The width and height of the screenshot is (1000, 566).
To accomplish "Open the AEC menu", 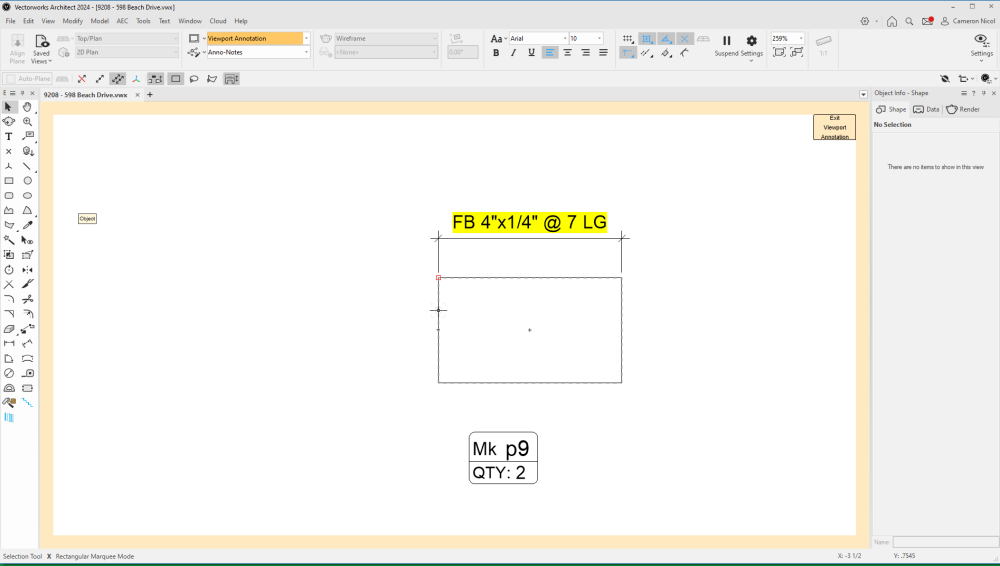I will [x=122, y=21].
